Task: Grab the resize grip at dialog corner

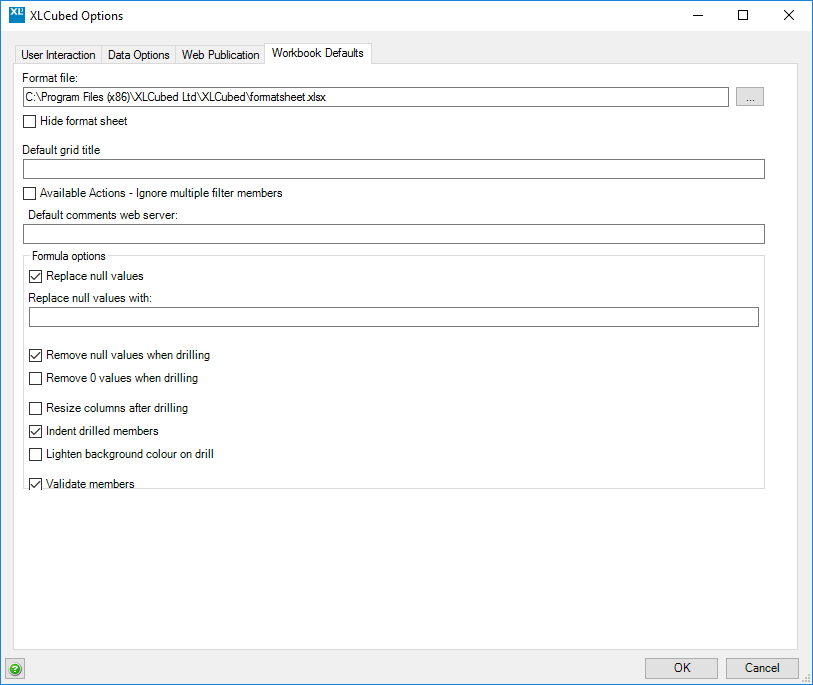Action: 807,679
